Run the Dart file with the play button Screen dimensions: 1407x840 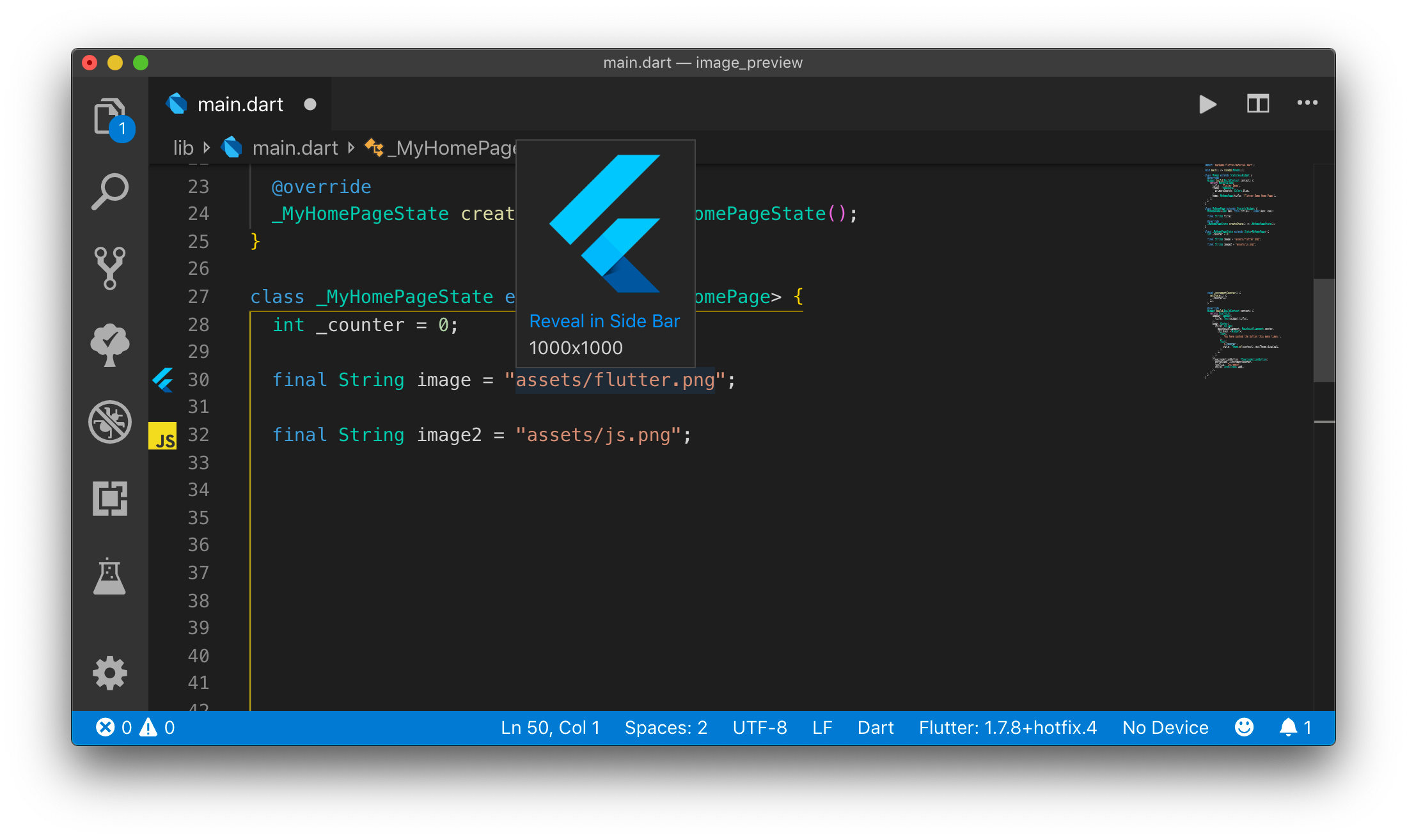coord(1207,104)
